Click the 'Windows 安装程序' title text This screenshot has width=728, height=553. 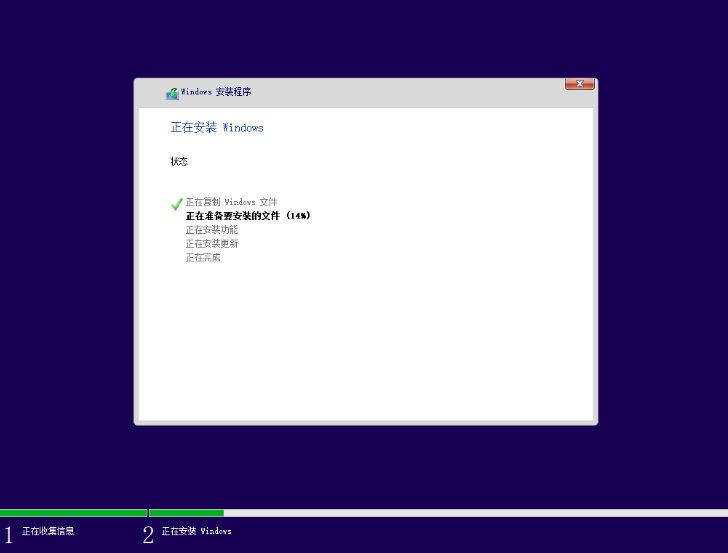[x=216, y=92]
